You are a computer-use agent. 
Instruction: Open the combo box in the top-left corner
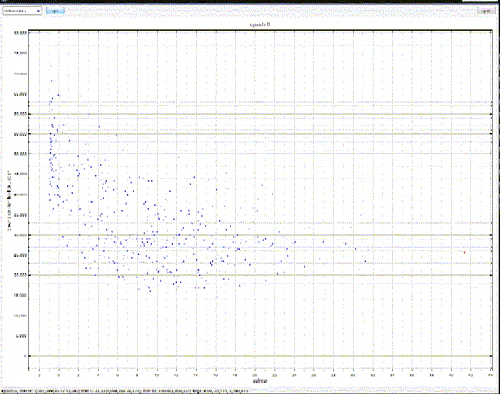22,11
